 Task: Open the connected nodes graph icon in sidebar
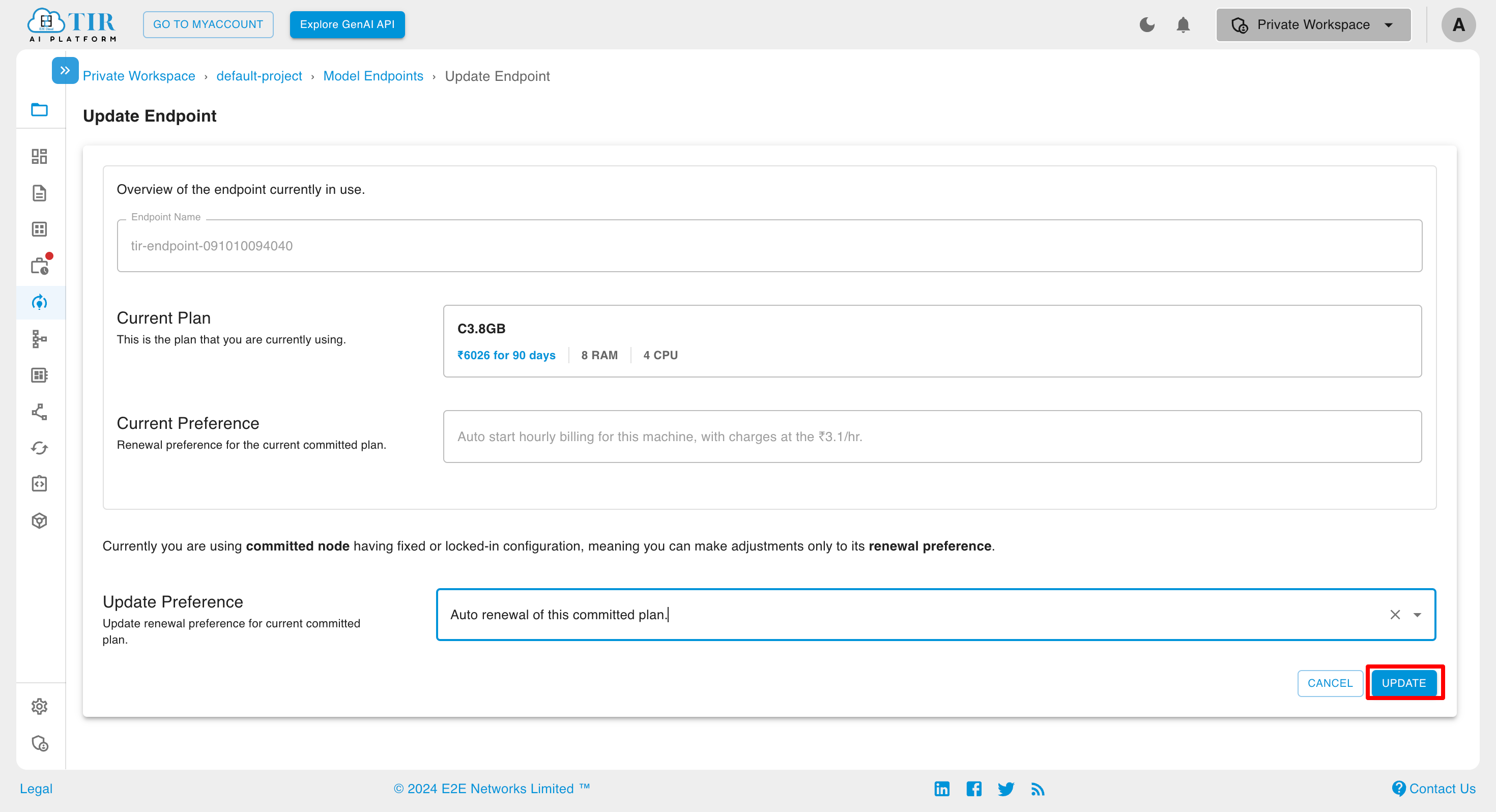click(40, 412)
